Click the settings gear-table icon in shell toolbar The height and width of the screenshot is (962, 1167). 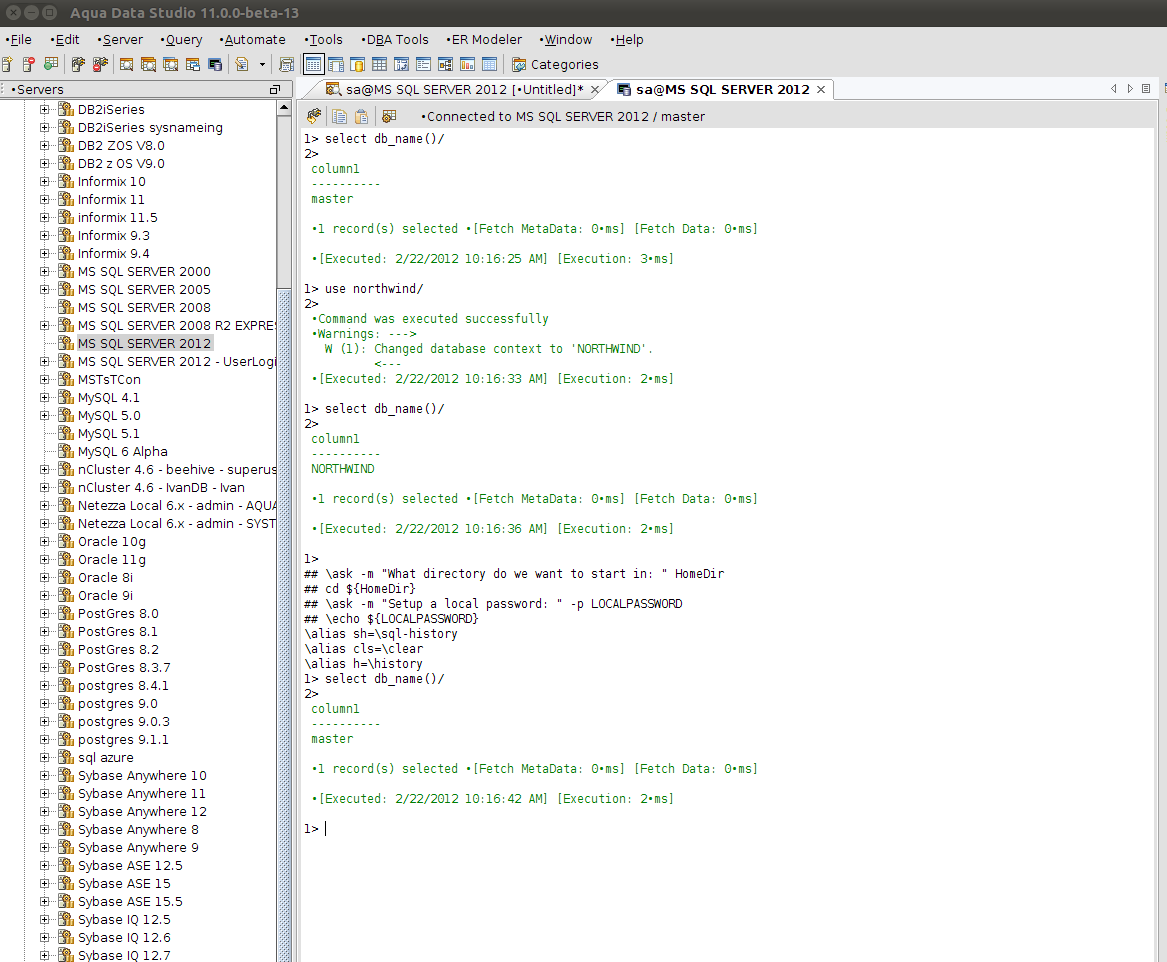point(389,116)
